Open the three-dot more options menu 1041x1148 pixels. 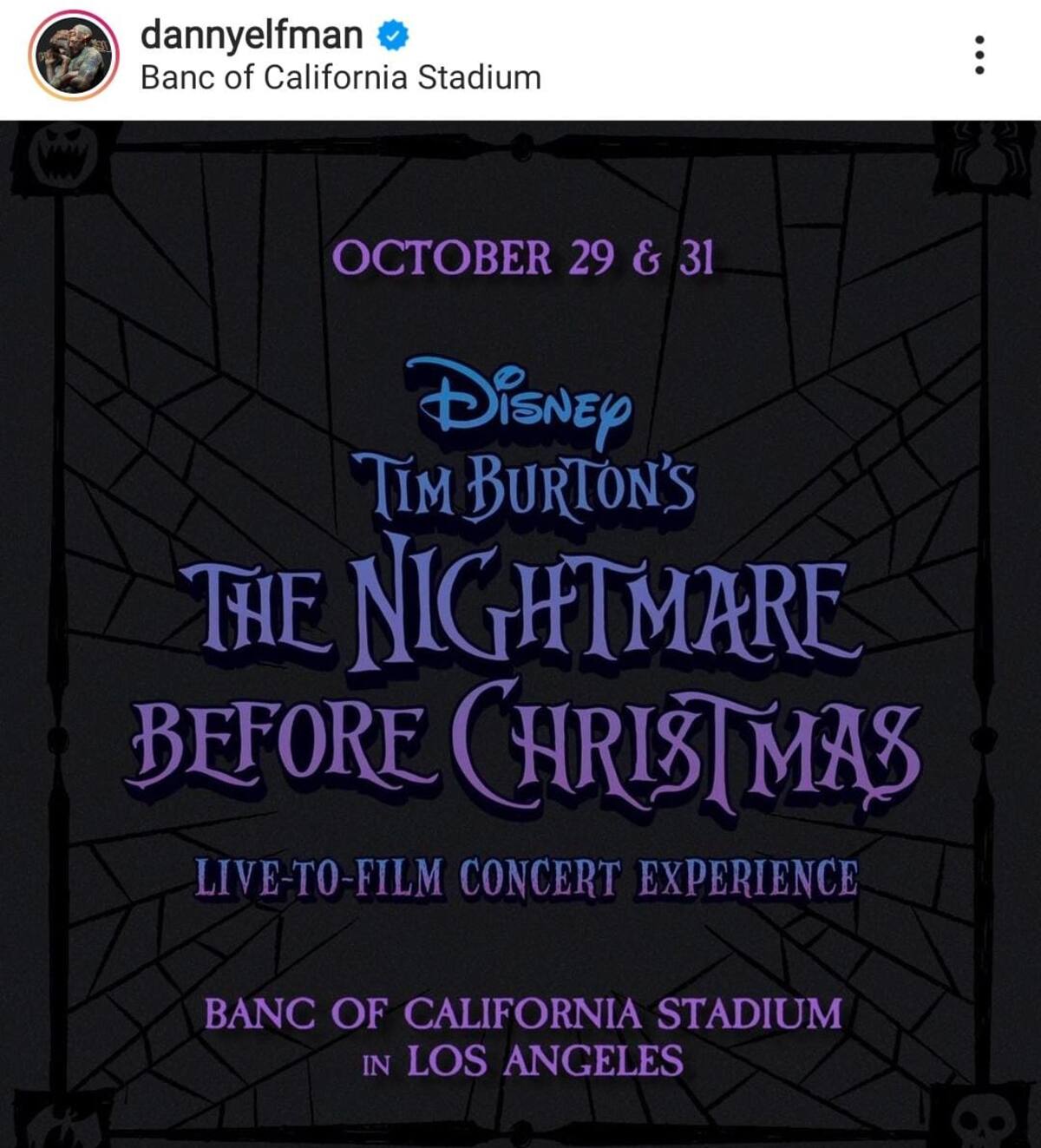[x=979, y=55]
